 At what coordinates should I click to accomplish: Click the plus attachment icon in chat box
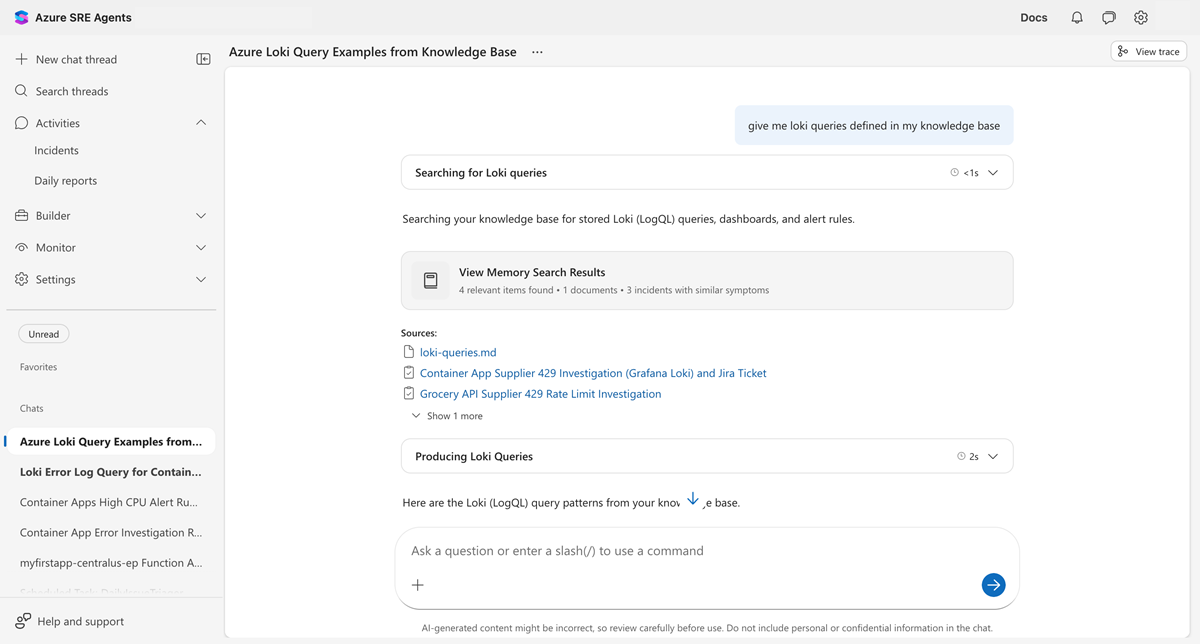coord(418,585)
